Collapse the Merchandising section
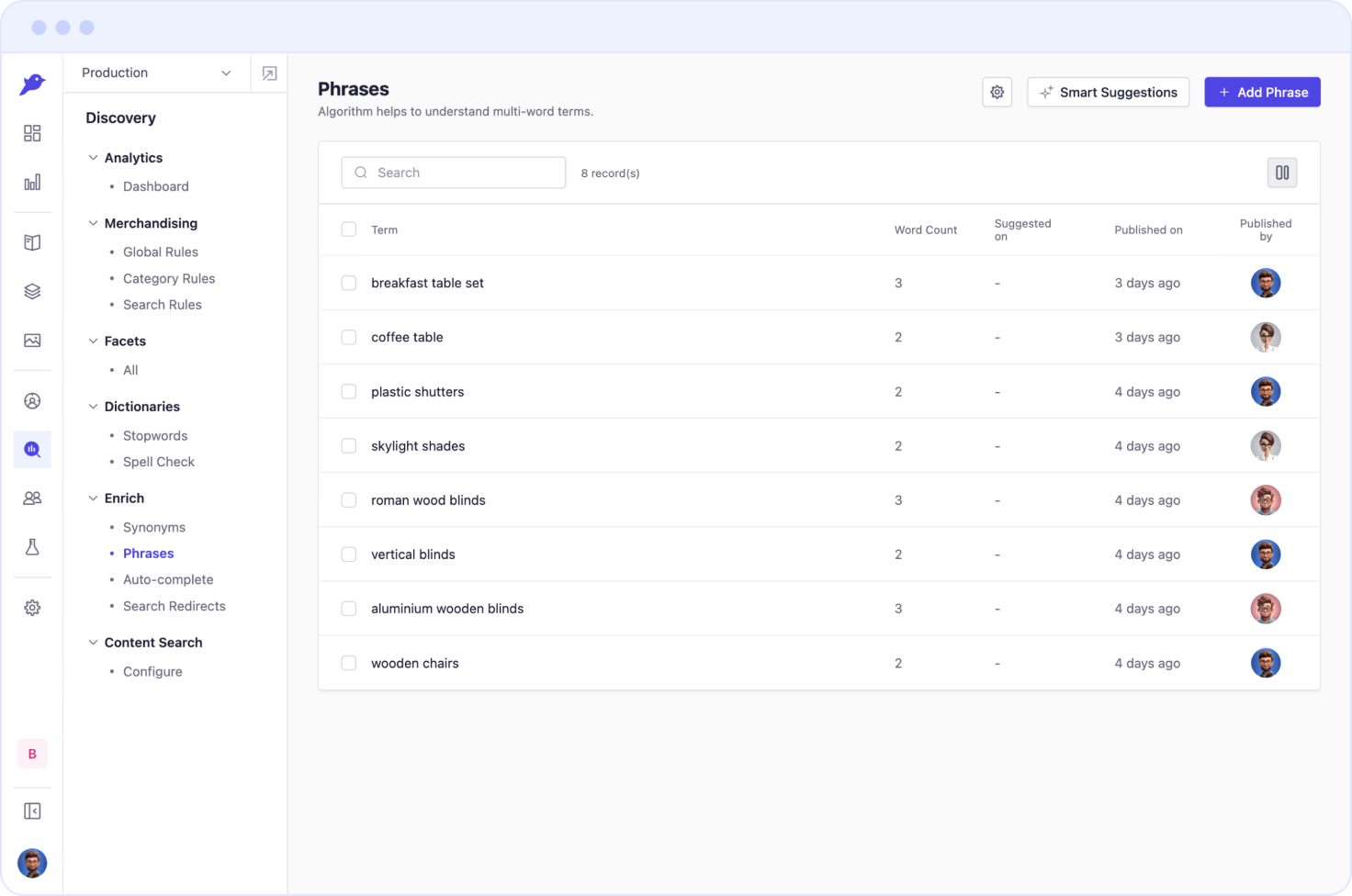1352x896 pixels. [x=93, y=223]
